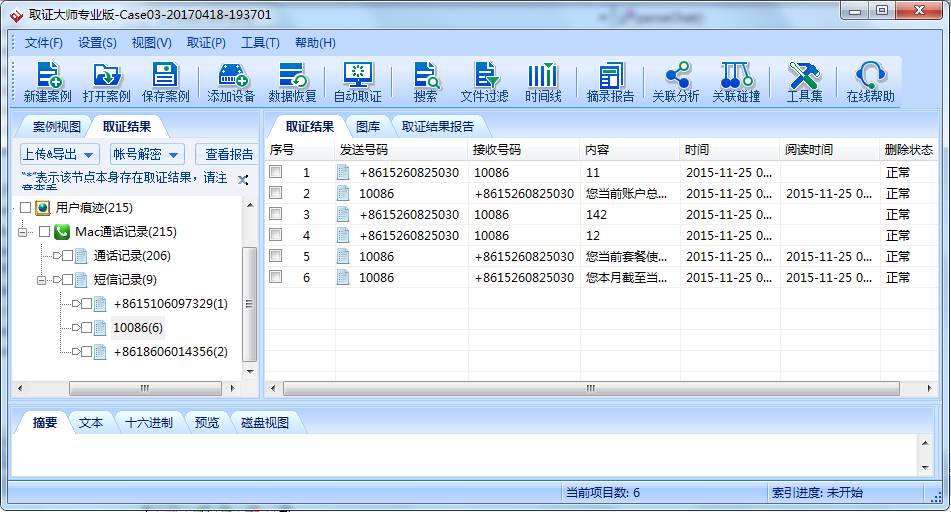Launch 关联分析 association analysis
Screen dimensions: 951x512
(675, 82)
